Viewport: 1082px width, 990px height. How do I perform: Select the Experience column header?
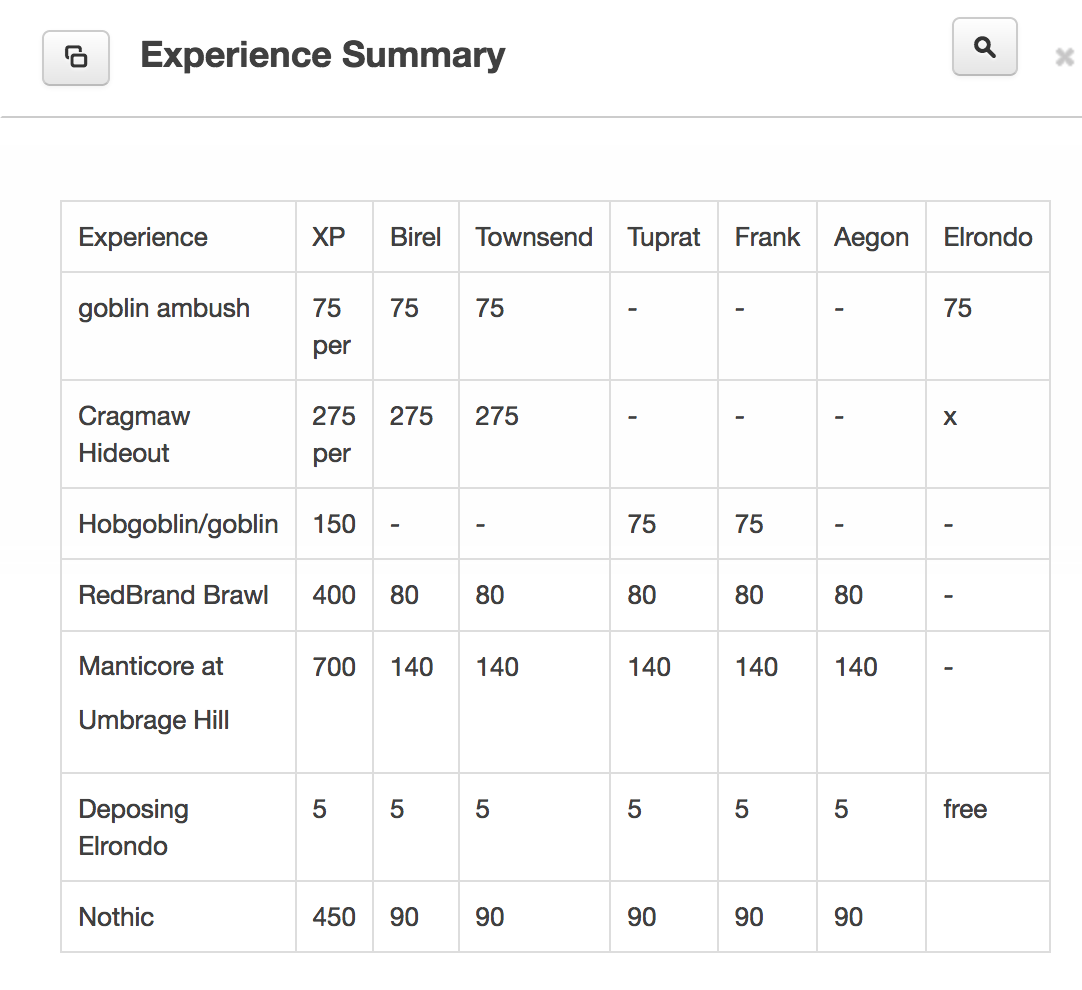coord(143,237)
